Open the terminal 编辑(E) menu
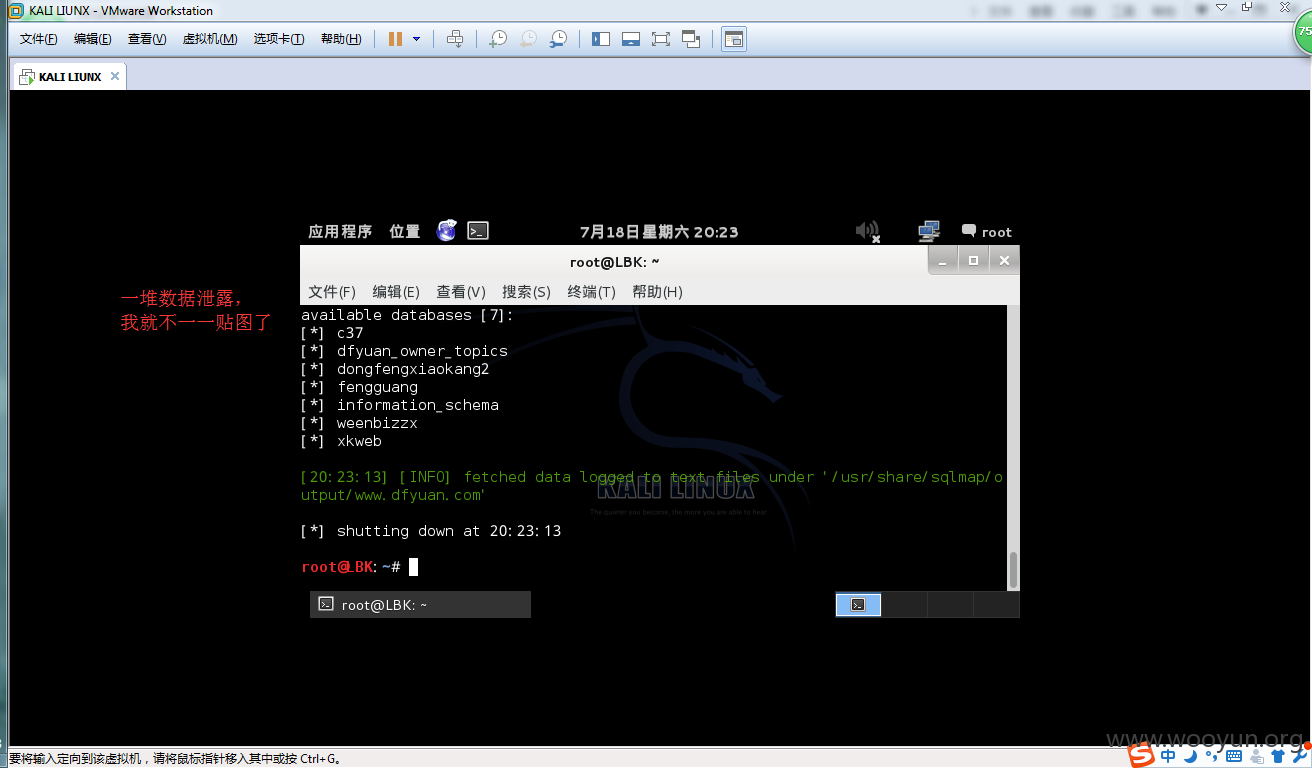This screenshot has width=1312, height=768. pos(396,291)
